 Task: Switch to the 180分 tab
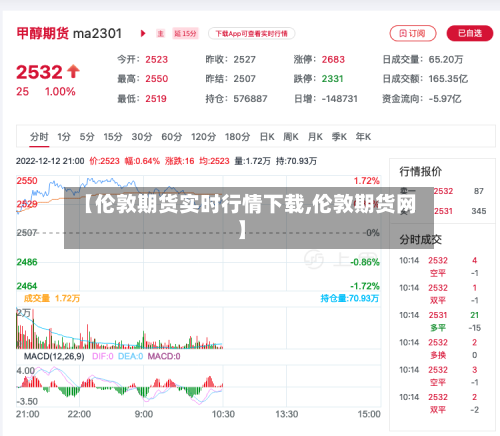click(237, 137)
